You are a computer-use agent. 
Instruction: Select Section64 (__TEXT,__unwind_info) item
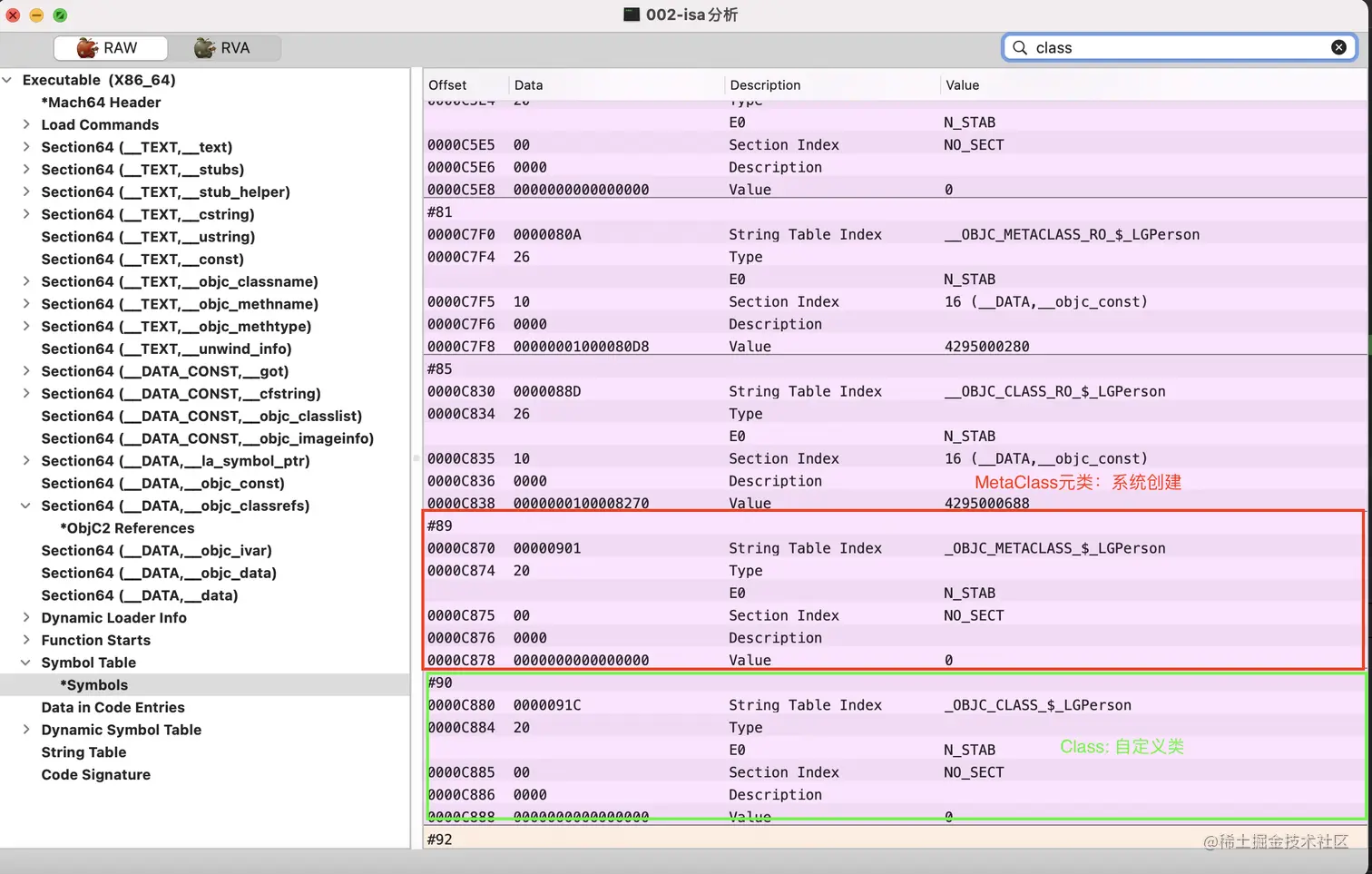pos(166,349)
